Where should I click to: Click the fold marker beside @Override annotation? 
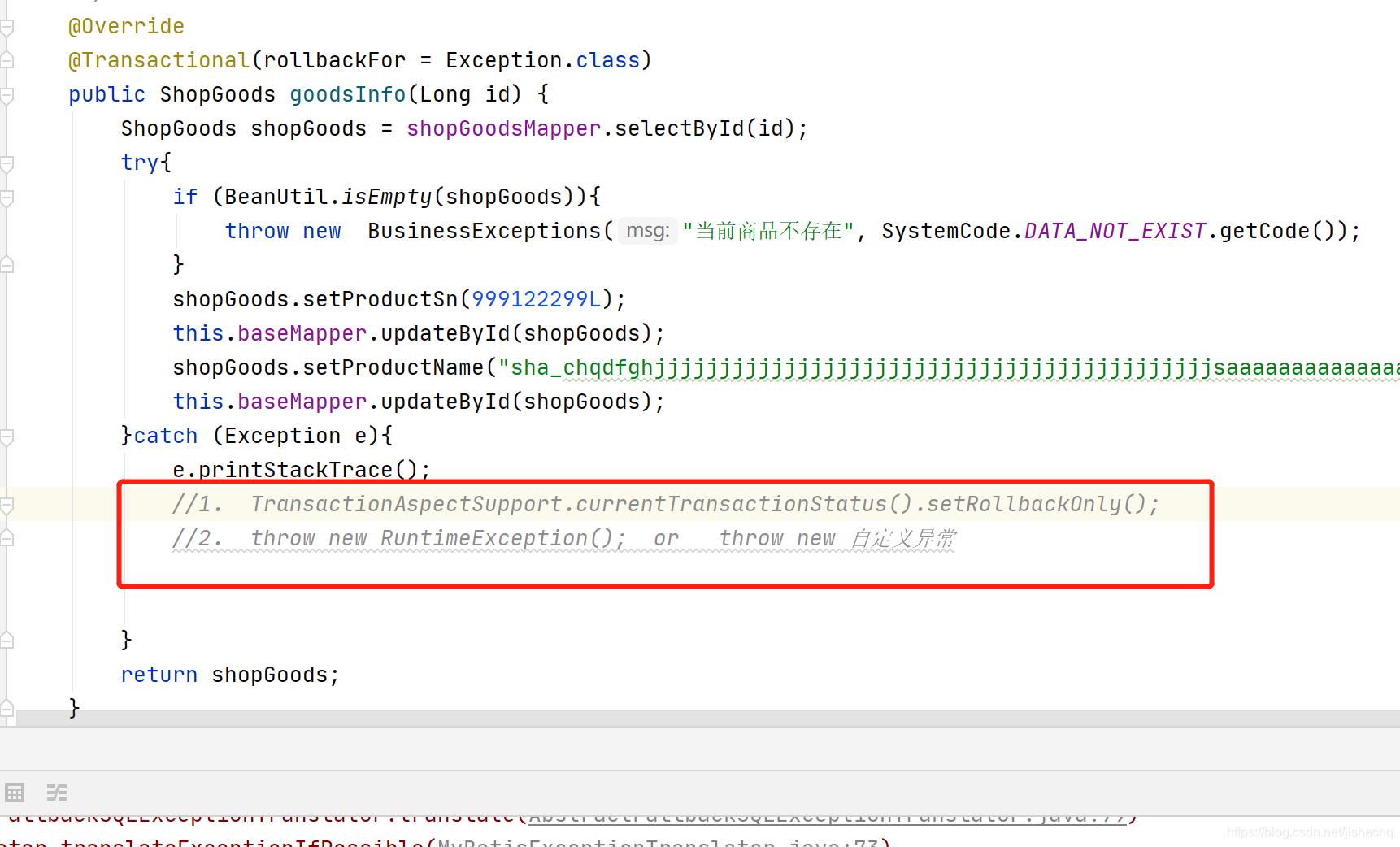click(x=7, y=26)
